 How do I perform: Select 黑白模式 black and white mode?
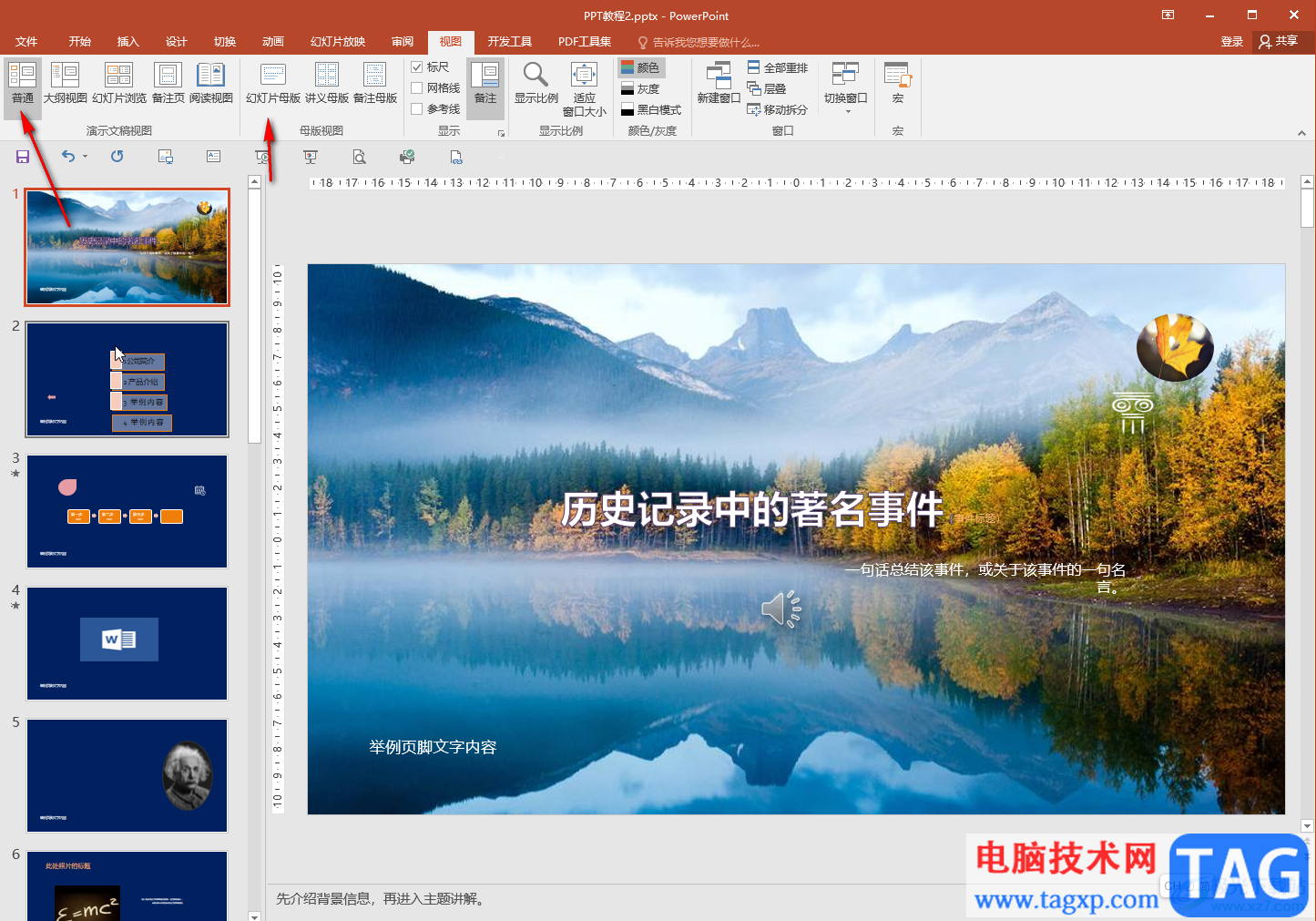[x=651, y=109]
